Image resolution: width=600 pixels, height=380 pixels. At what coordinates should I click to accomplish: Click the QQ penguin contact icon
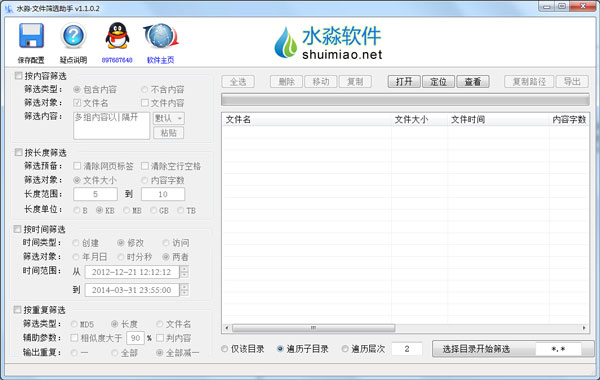click(117, 36)
